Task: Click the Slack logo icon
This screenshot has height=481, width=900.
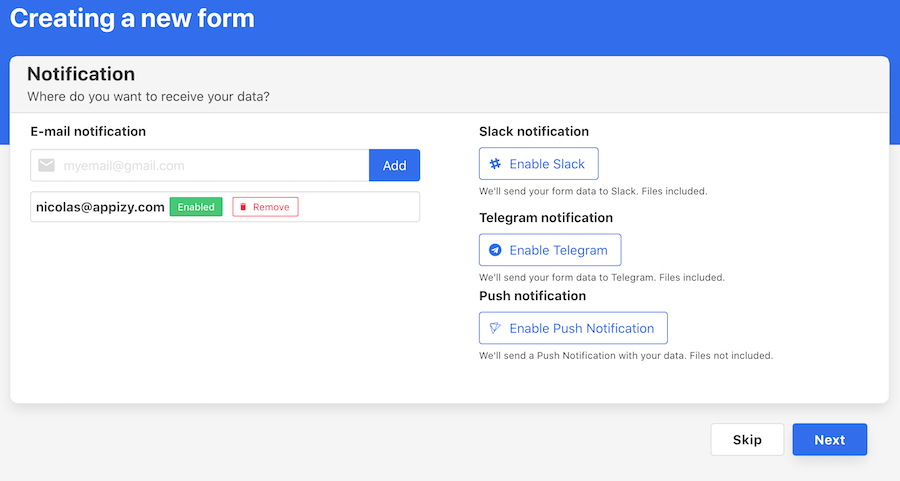Action: tap(495, 164)
